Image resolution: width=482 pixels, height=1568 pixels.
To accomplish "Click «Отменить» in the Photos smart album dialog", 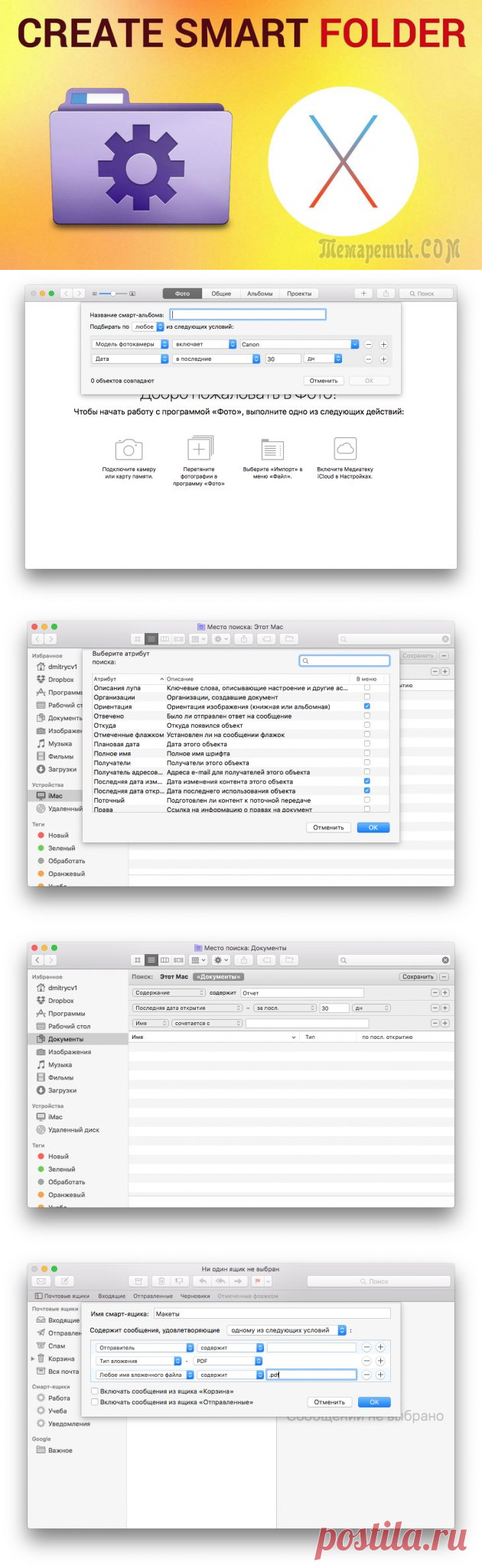I will pyautogui.click(x=324, y=381).
